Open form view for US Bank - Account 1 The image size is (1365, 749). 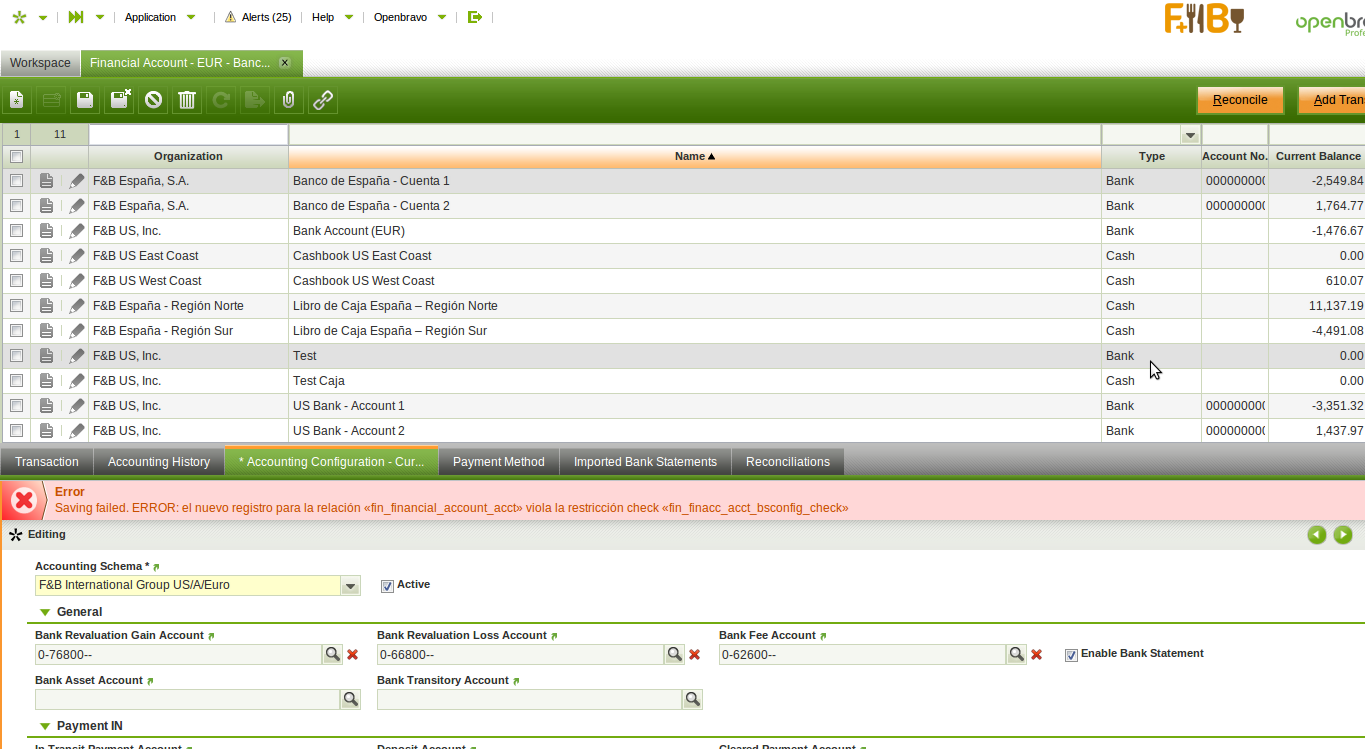[46, 406]
